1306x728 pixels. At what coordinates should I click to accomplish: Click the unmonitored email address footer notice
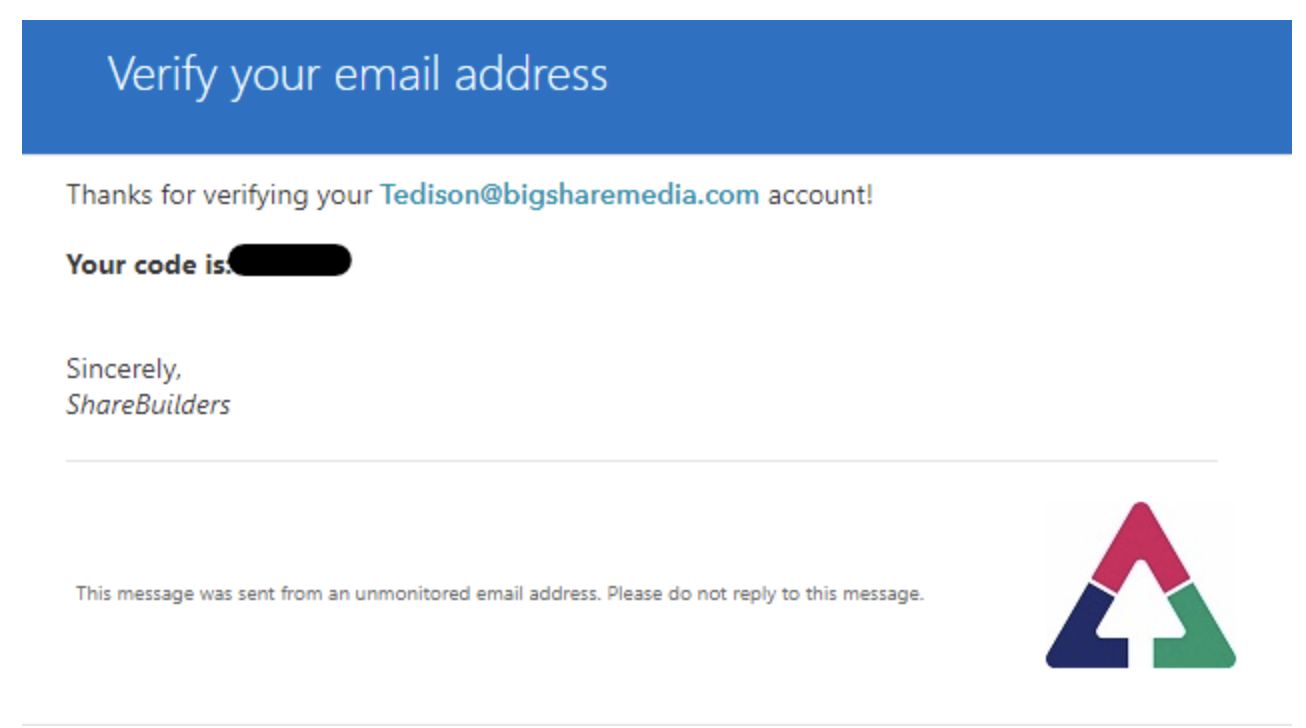pyautogui.click(x=500, y=593)
